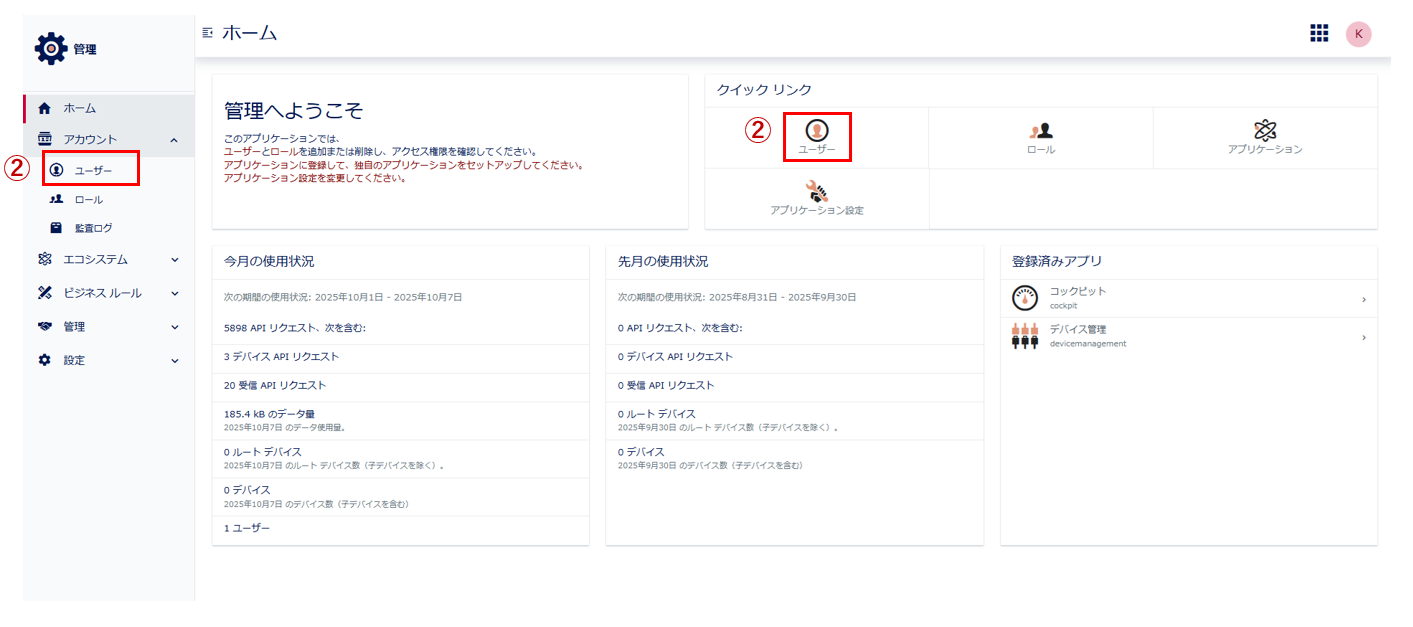Open the application switcher grid icon
Viewport: 1413px width, 627px height.
[x=1319, y=33]
